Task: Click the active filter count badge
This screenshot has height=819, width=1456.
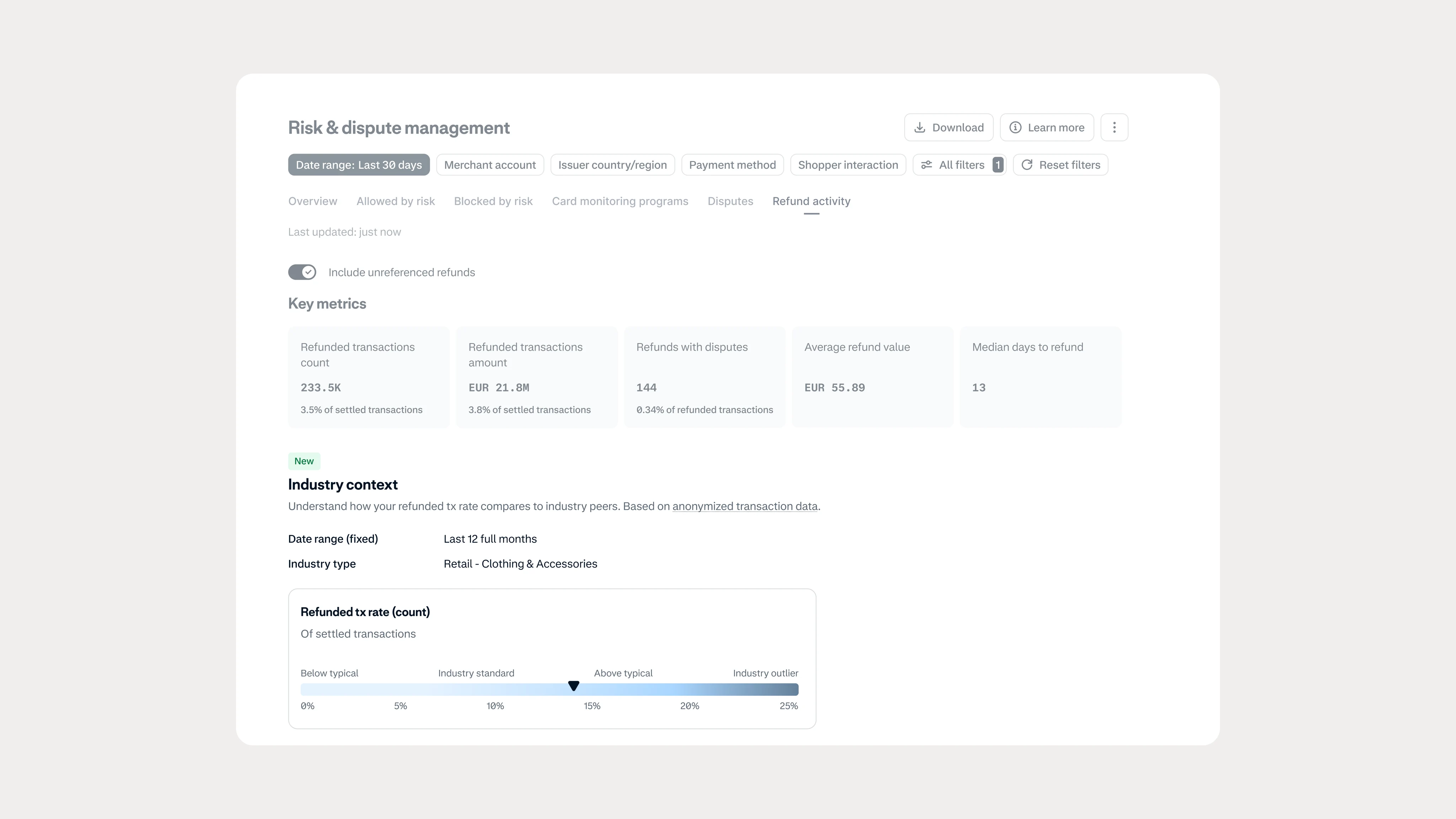Action: pyautogui.click(x=998, y=165)
